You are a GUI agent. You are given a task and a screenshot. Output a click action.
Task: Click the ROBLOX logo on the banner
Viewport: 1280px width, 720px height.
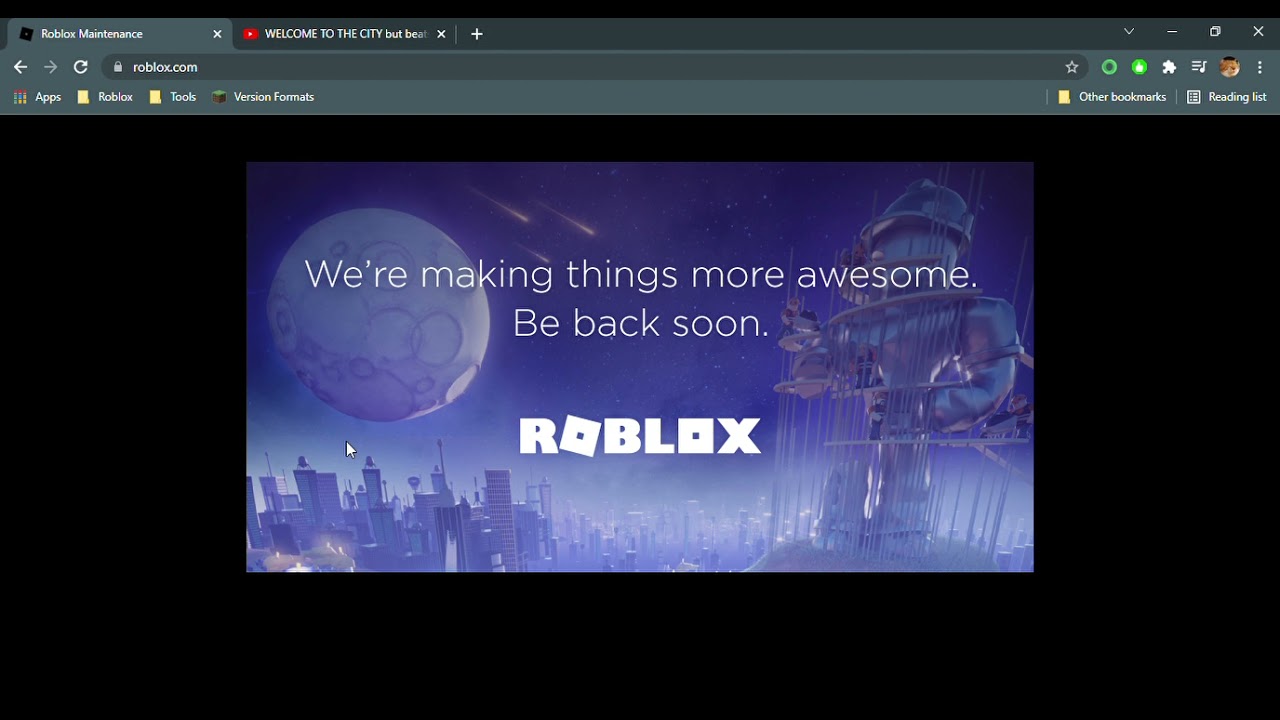point(640,436)
